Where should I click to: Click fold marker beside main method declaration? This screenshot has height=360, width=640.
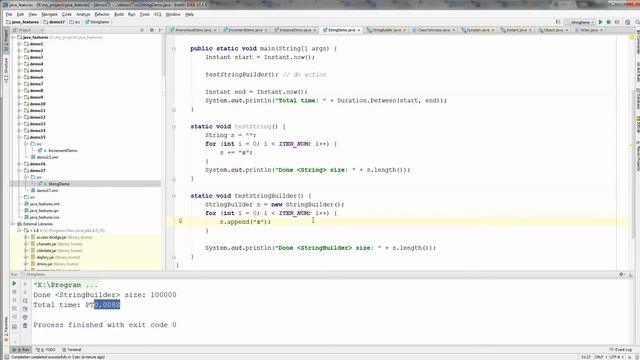[174, 49]
